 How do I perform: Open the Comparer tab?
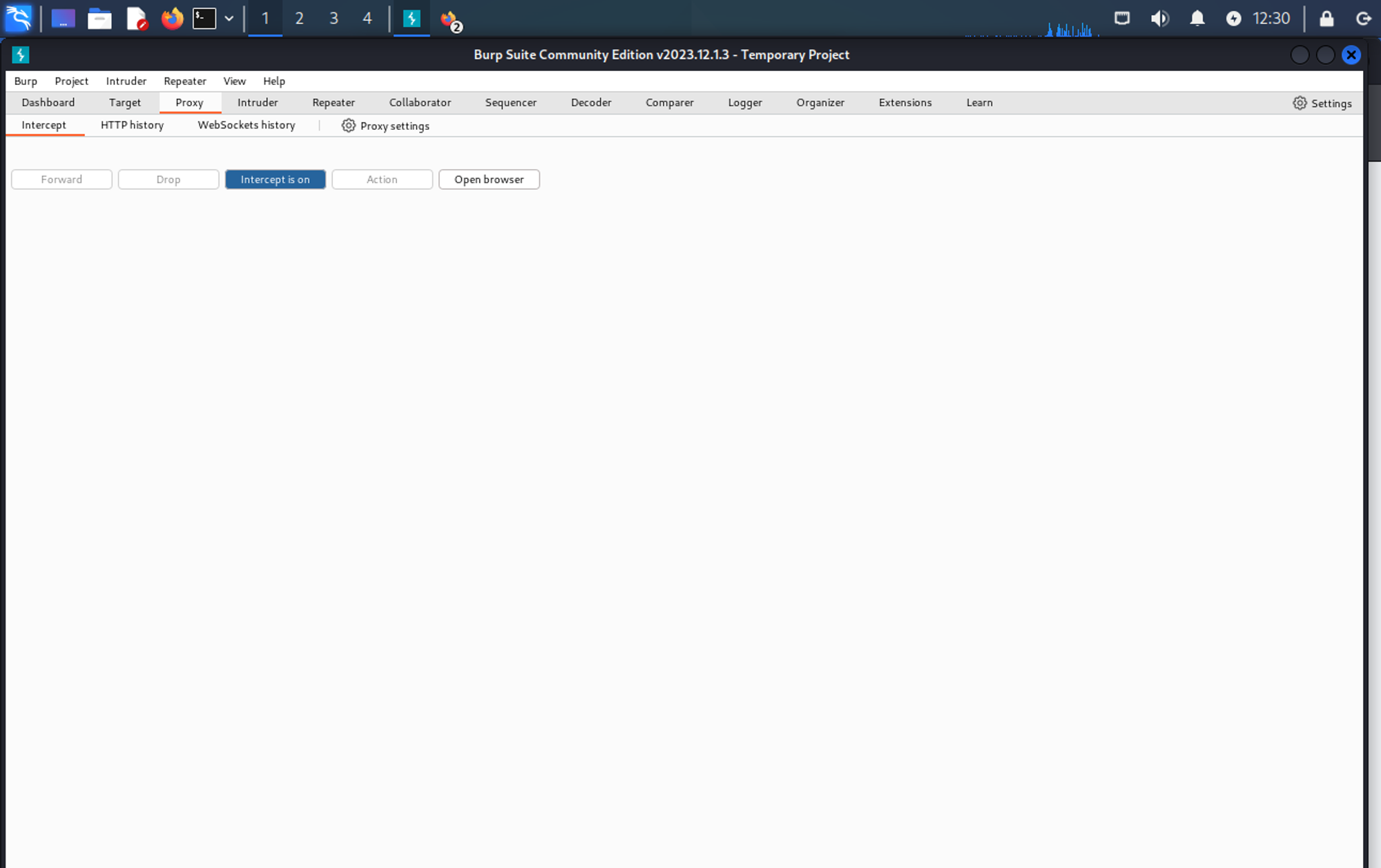coord(670,102)
